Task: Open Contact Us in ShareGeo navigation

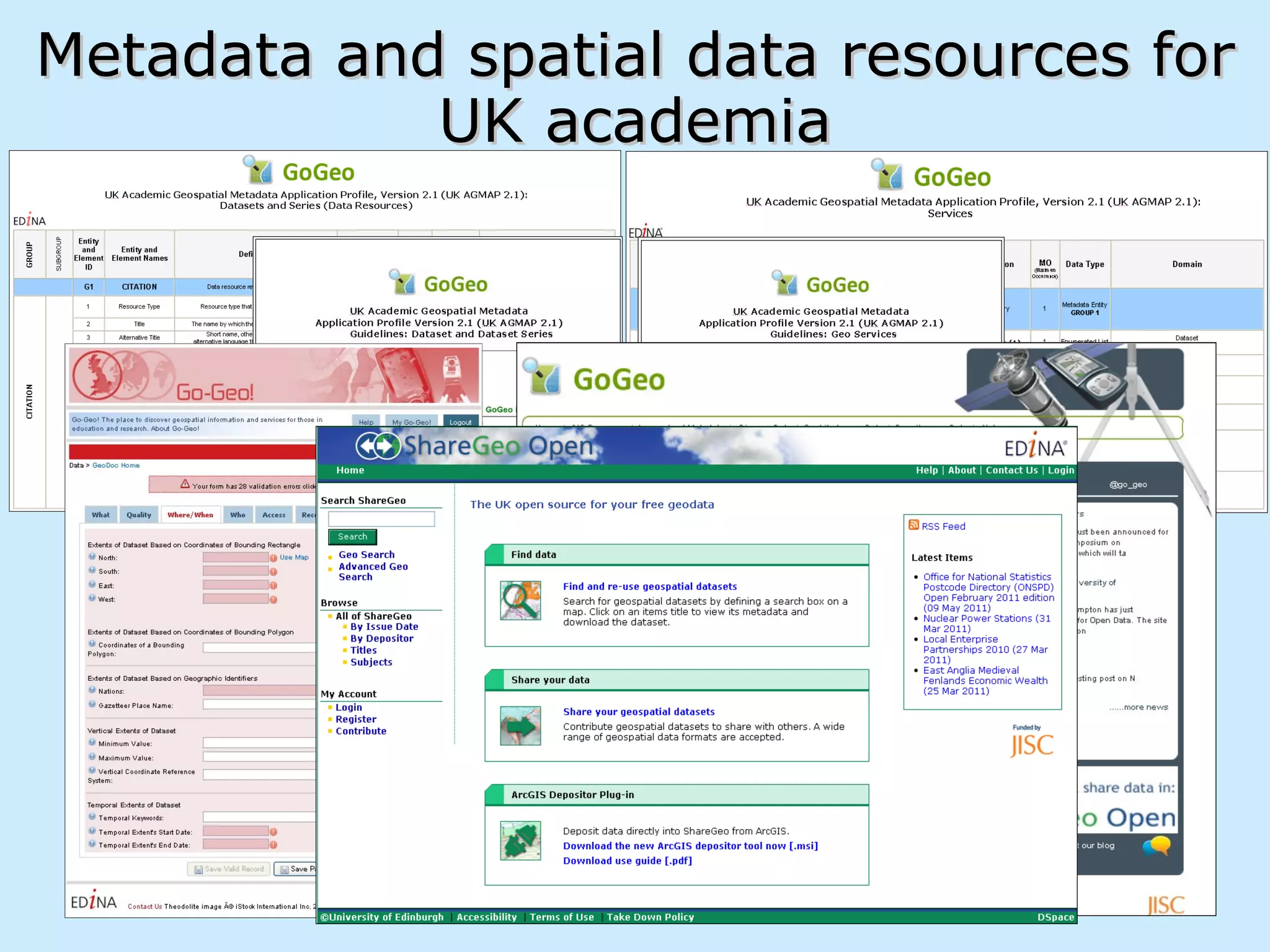Action: pos(1012,470)
